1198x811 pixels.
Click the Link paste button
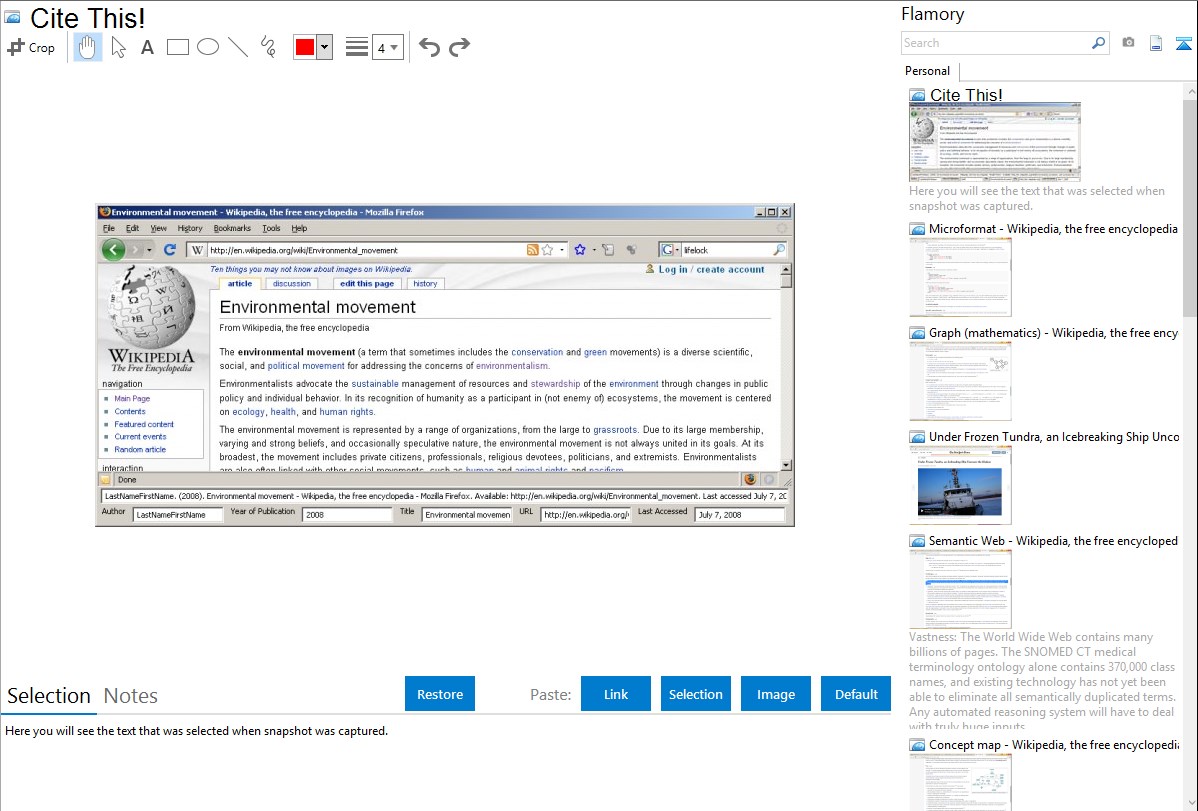[x=616, y=694]
